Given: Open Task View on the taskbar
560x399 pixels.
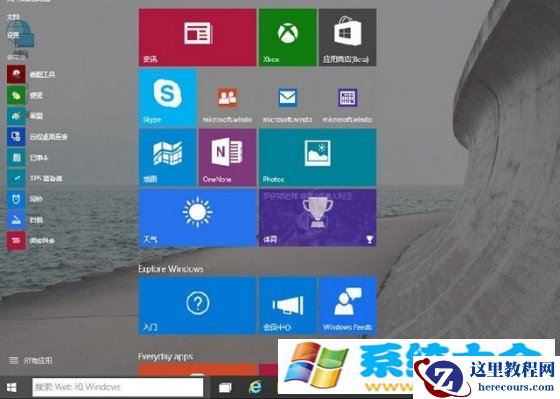Looking at the screenshot, I should [225, 387].
